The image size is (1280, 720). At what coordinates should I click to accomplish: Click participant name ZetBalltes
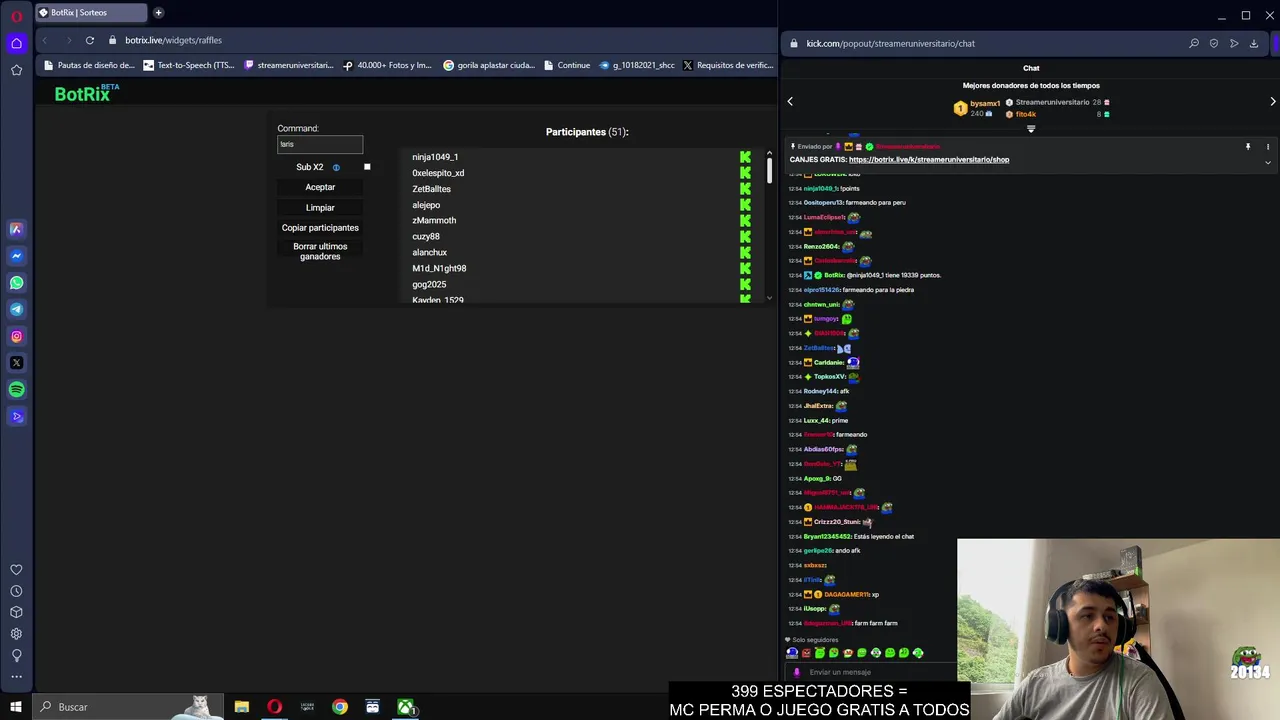pyautogui.click(x=431, y=189)
